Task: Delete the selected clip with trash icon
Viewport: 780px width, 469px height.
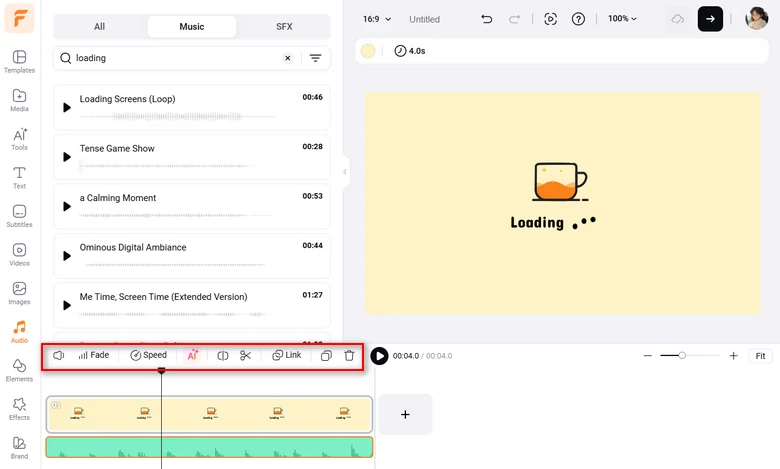Action: tap(349, 356)
